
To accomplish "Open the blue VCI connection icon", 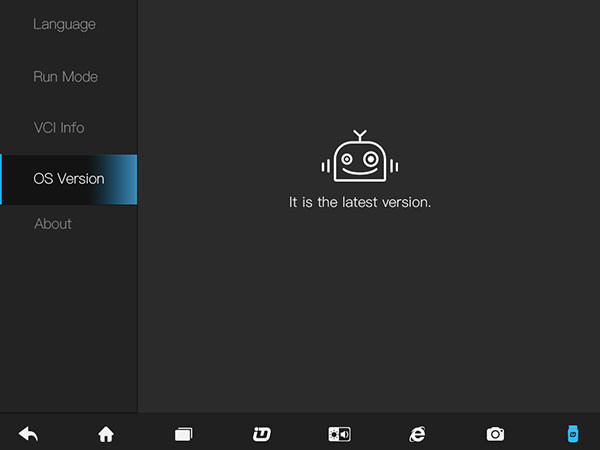I will [x=573, y=434].
